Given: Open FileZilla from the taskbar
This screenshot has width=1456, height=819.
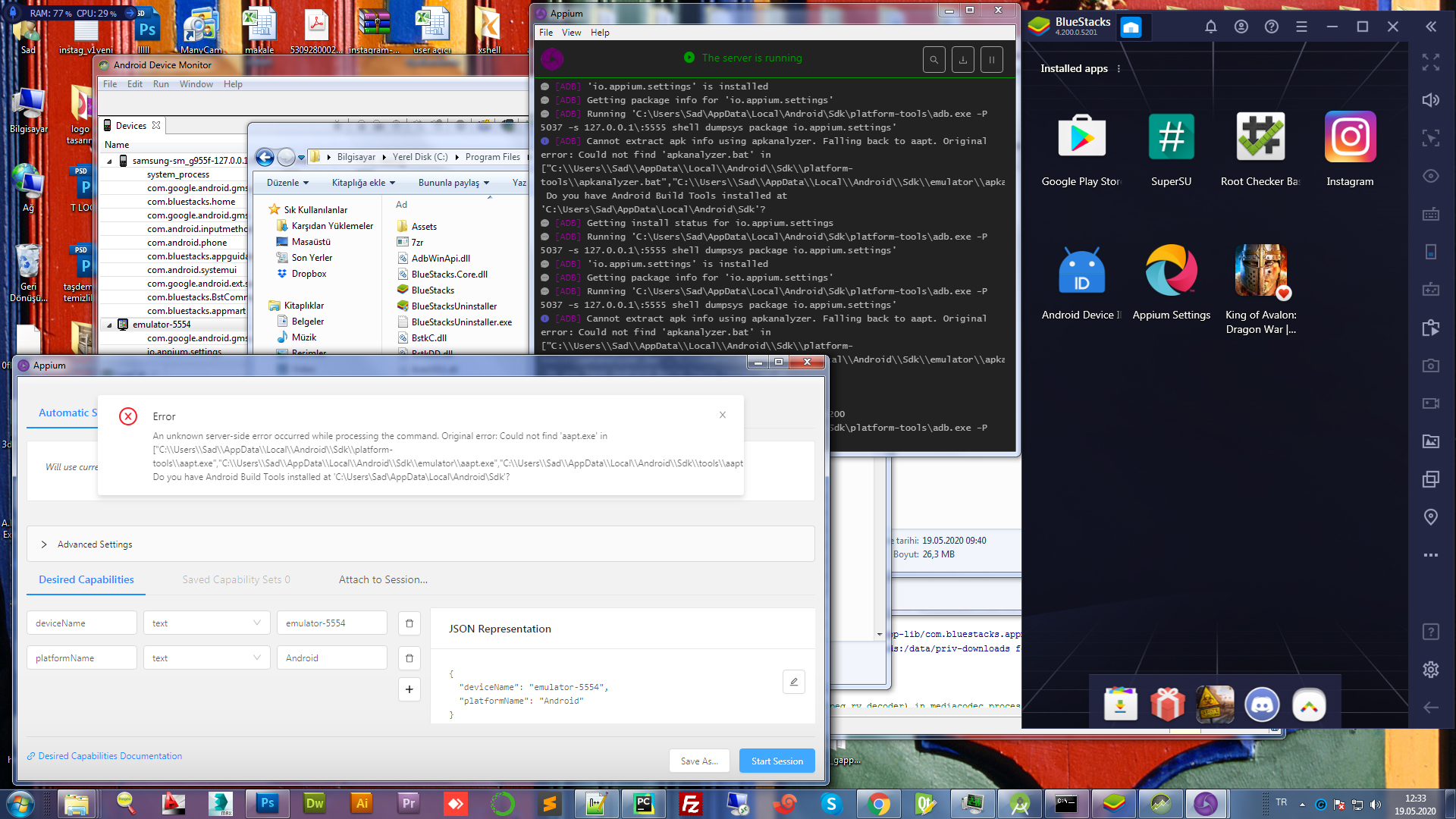Looking at the screenshot, I should [691, 803].
